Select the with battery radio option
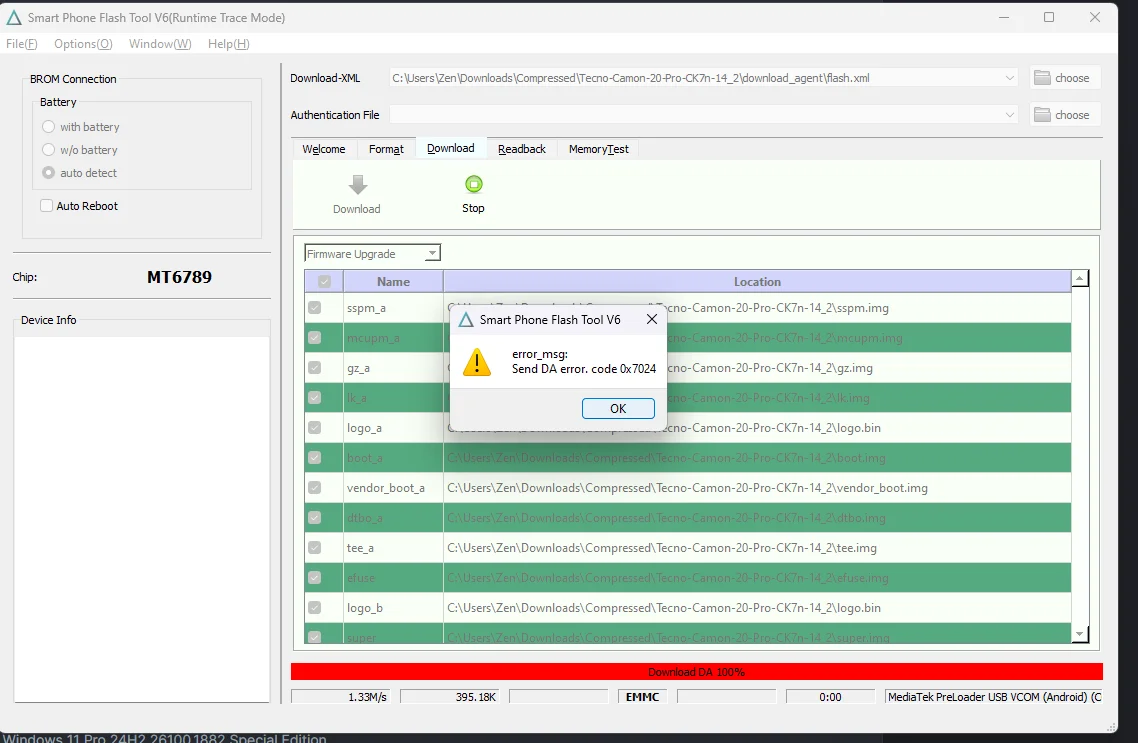 pyautogui.click(x=49, y=126)
